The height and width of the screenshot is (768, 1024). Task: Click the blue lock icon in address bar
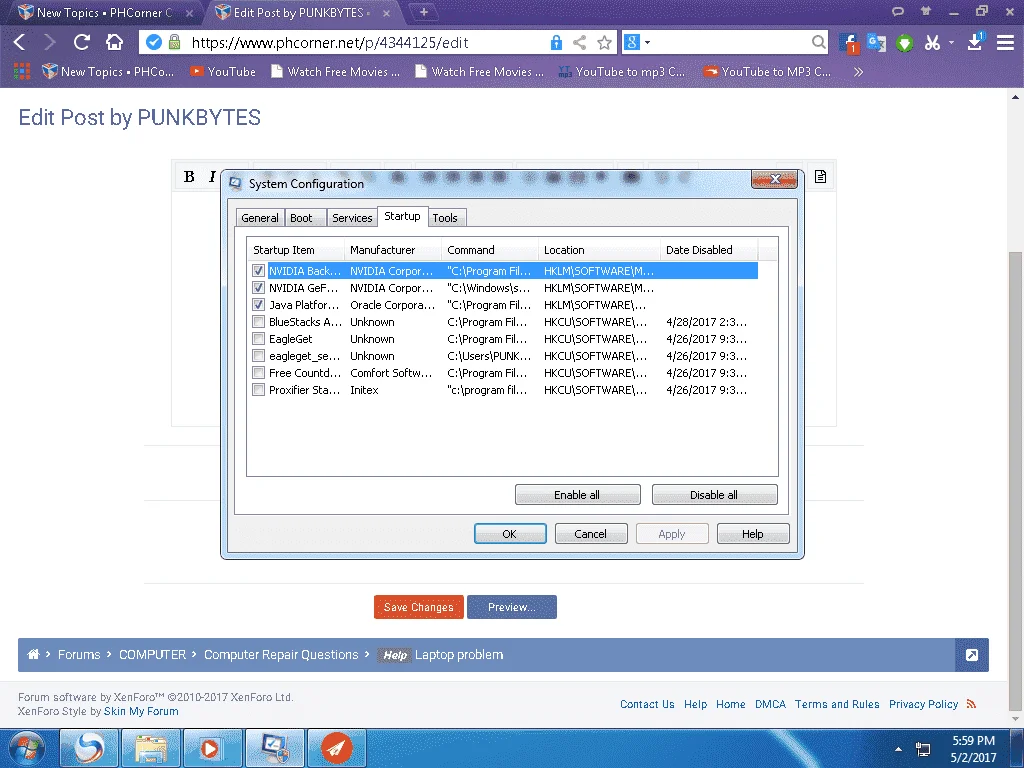[556, 42]
